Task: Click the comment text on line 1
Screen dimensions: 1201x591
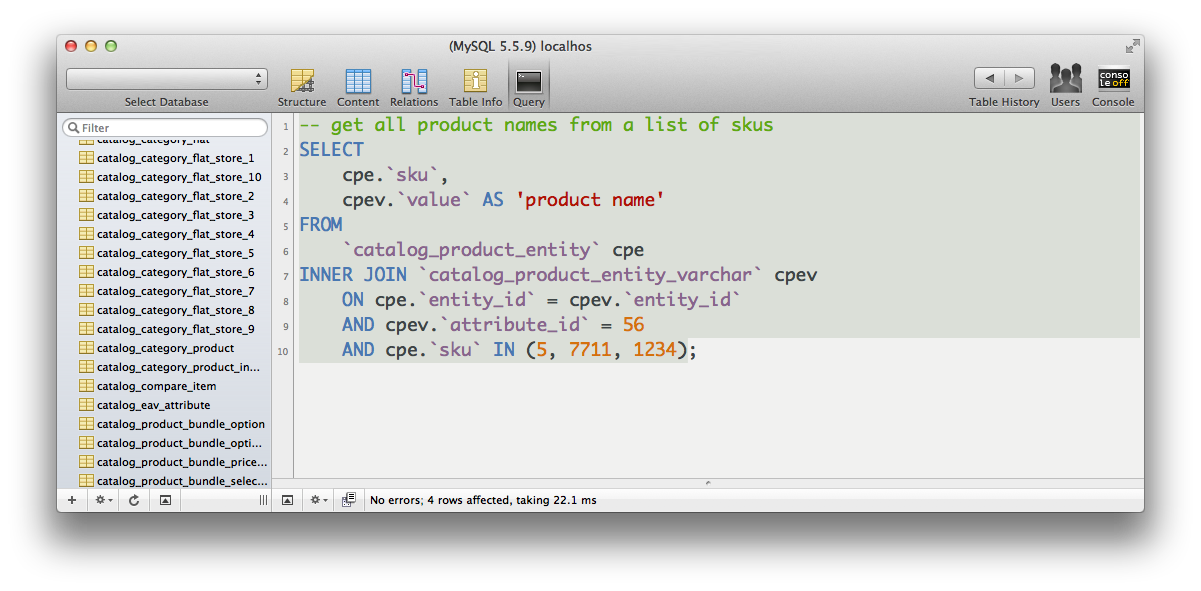Action: (x=537, y=125)
